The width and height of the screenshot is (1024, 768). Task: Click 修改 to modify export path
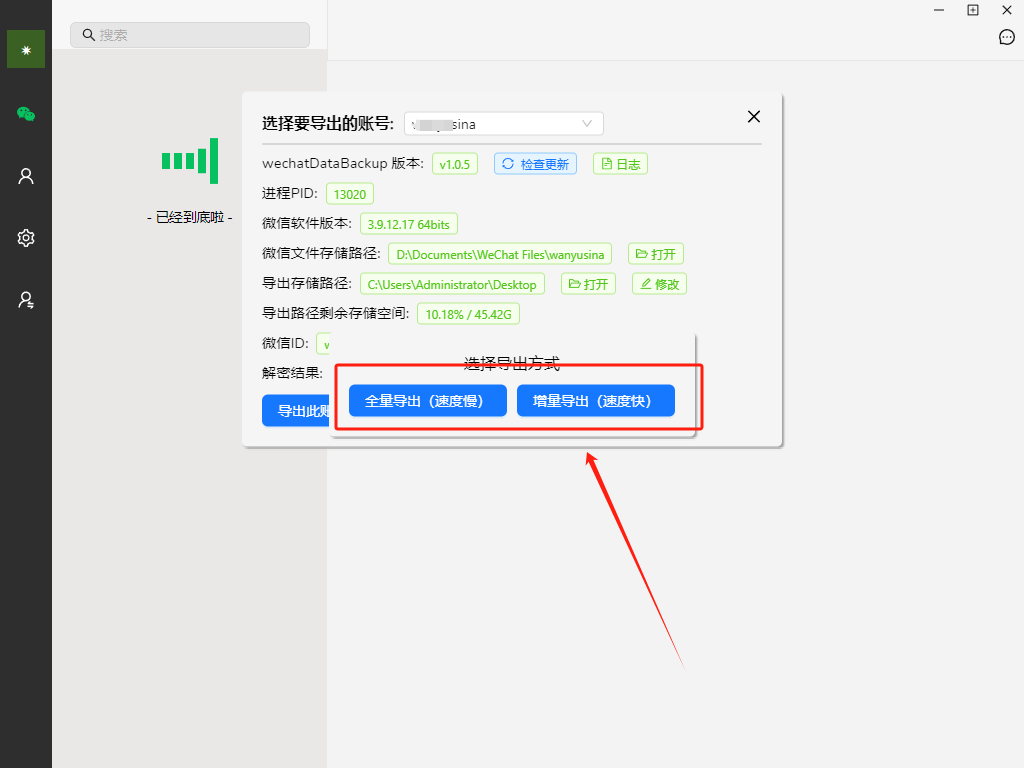coord(659,284)
